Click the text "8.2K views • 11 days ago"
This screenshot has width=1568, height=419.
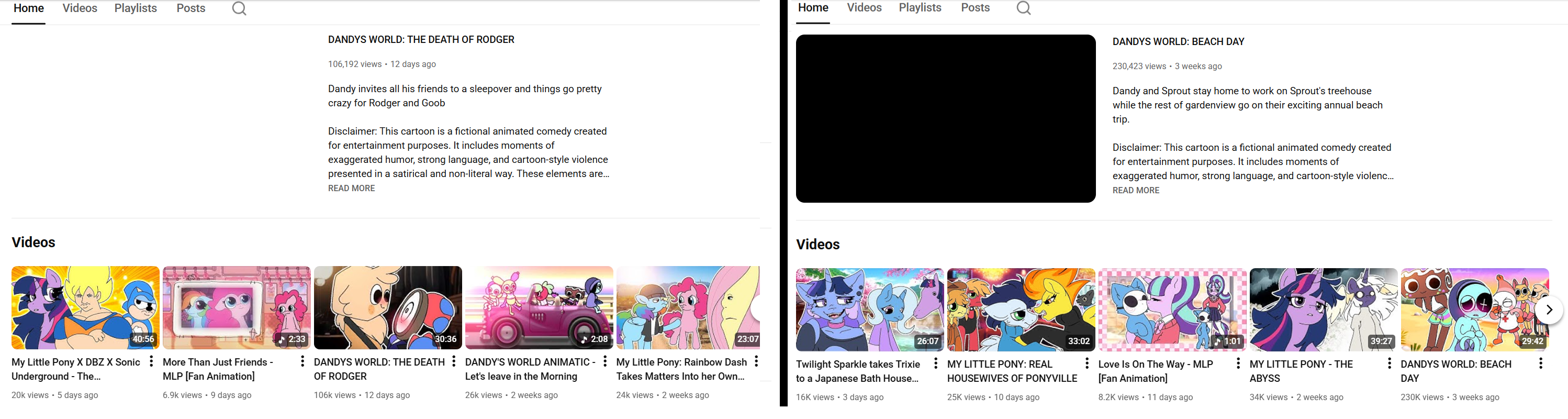pyautogui.click(x=1146, y=398)
